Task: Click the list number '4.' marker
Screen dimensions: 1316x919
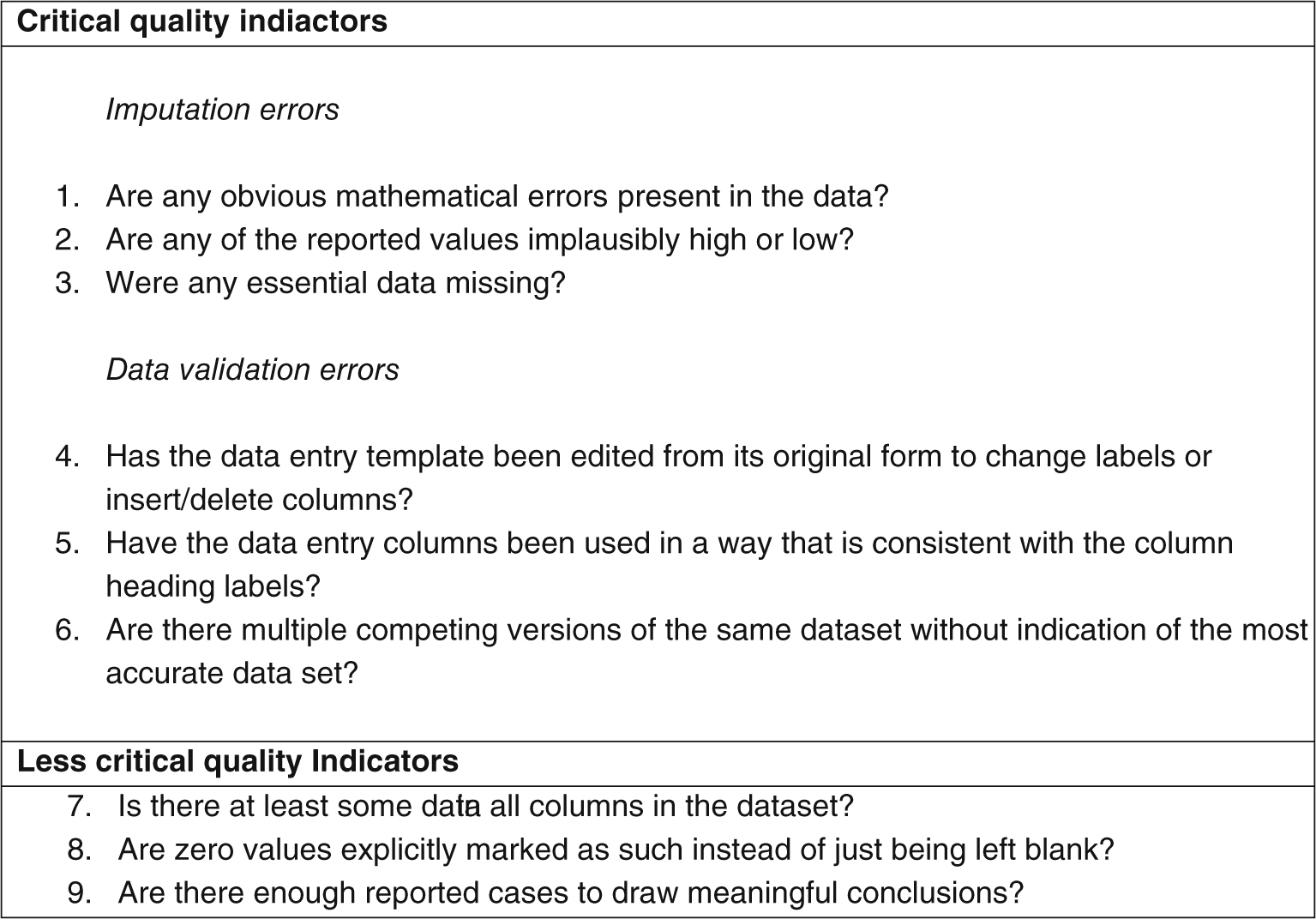Action: pos(68,456)
